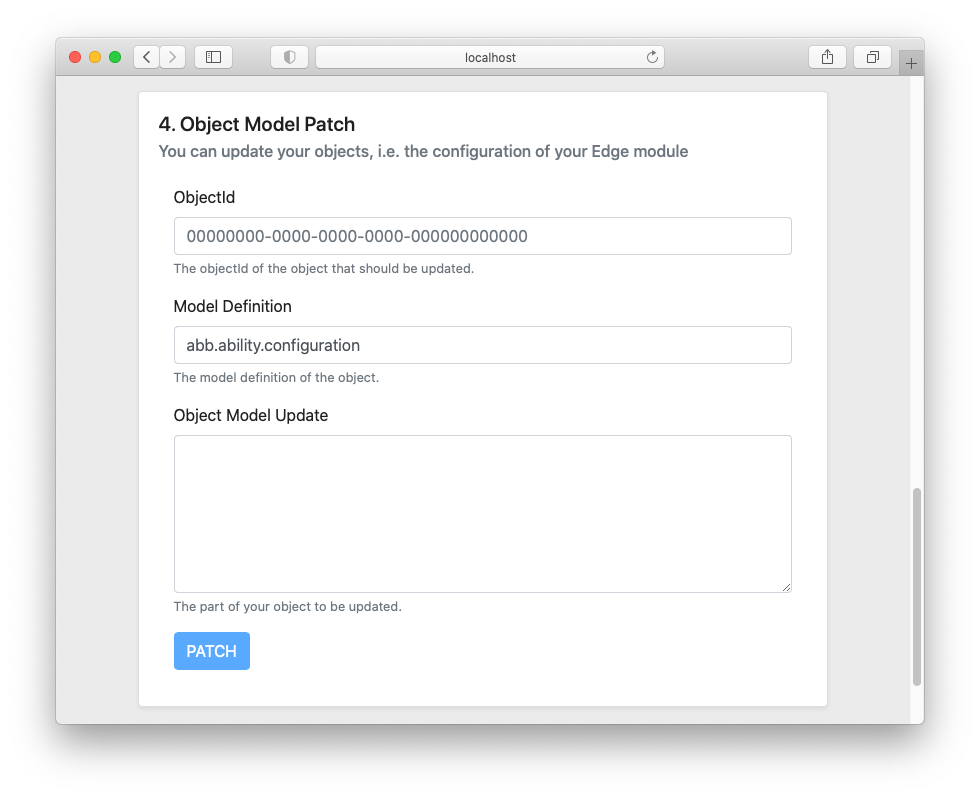
Task: Click the "ObjectId" field label
Action: [x=204, y=197]
